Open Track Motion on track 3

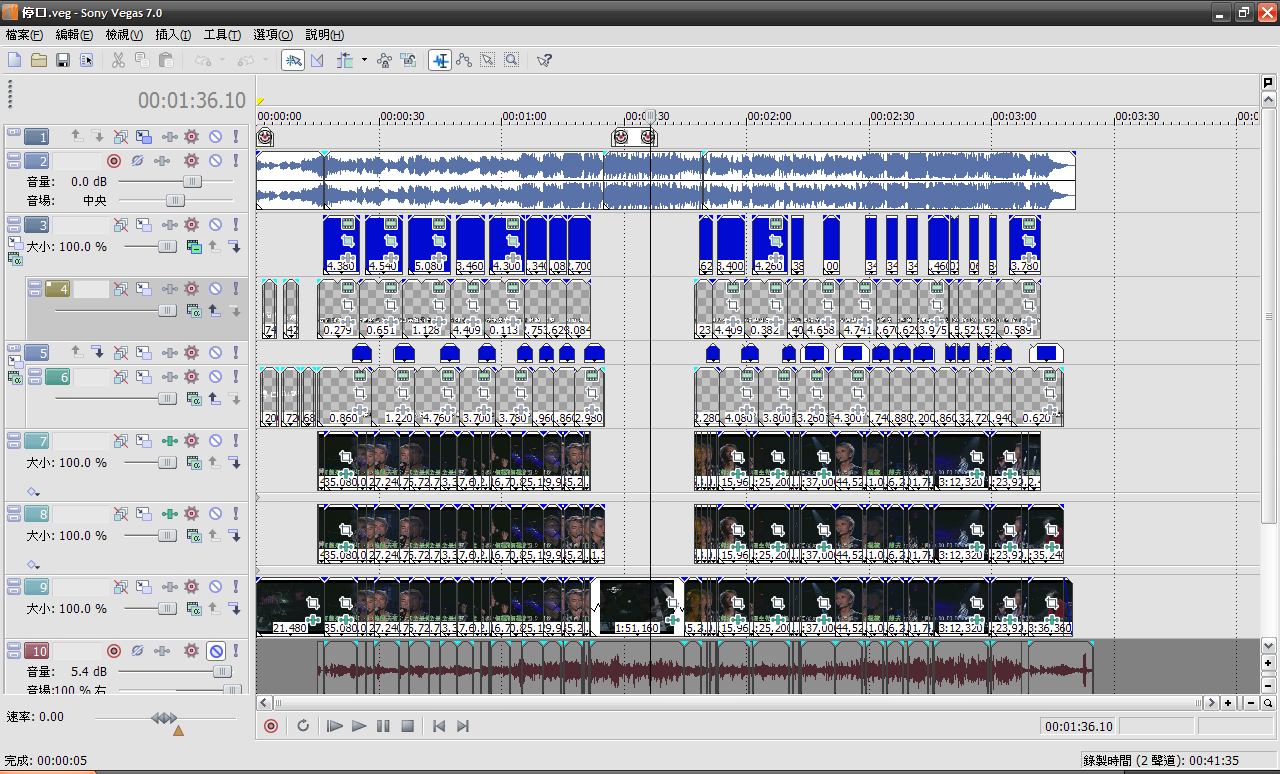144,226
